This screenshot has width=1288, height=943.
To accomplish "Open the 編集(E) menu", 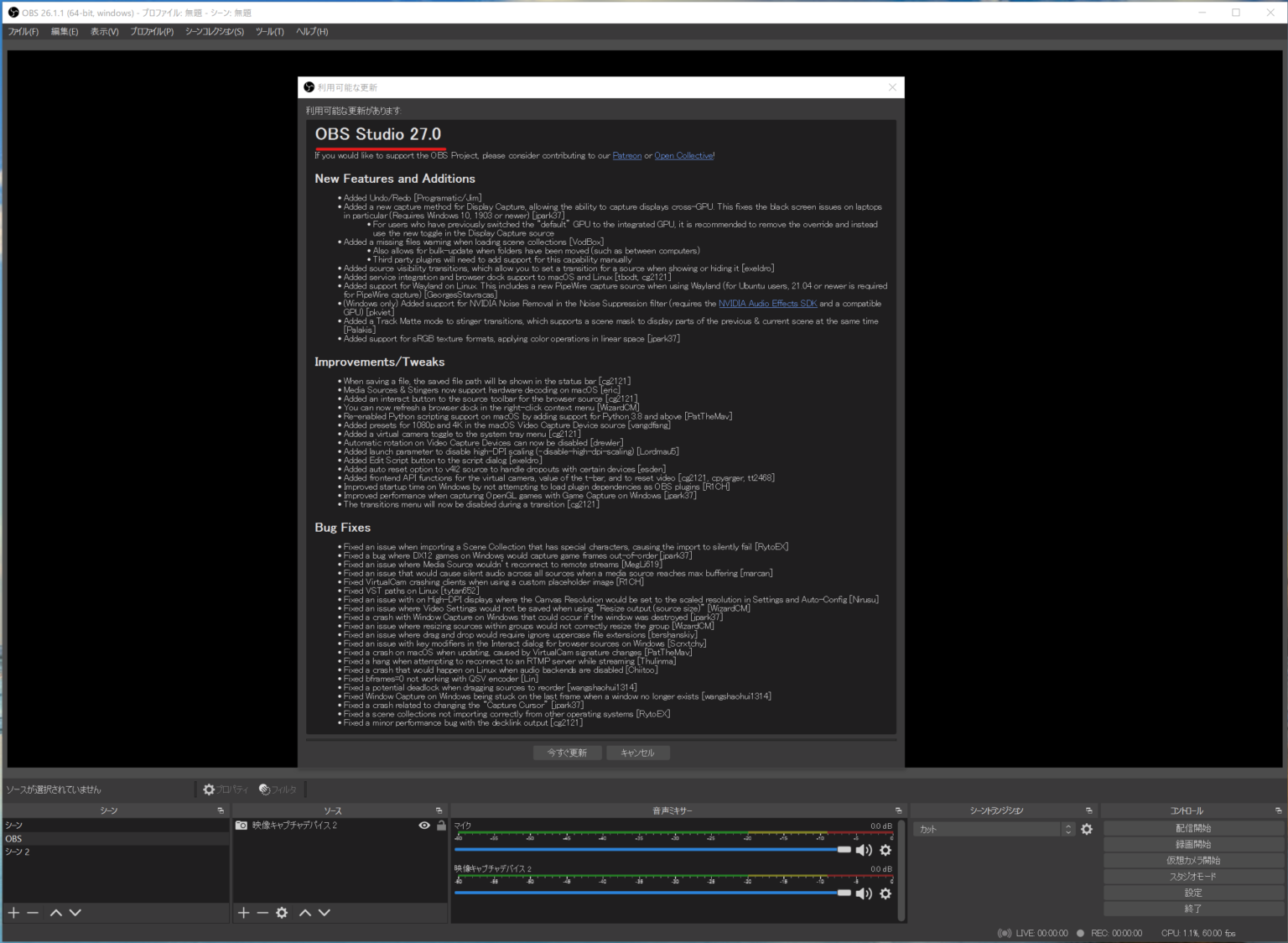I will [x=65, y=31].
